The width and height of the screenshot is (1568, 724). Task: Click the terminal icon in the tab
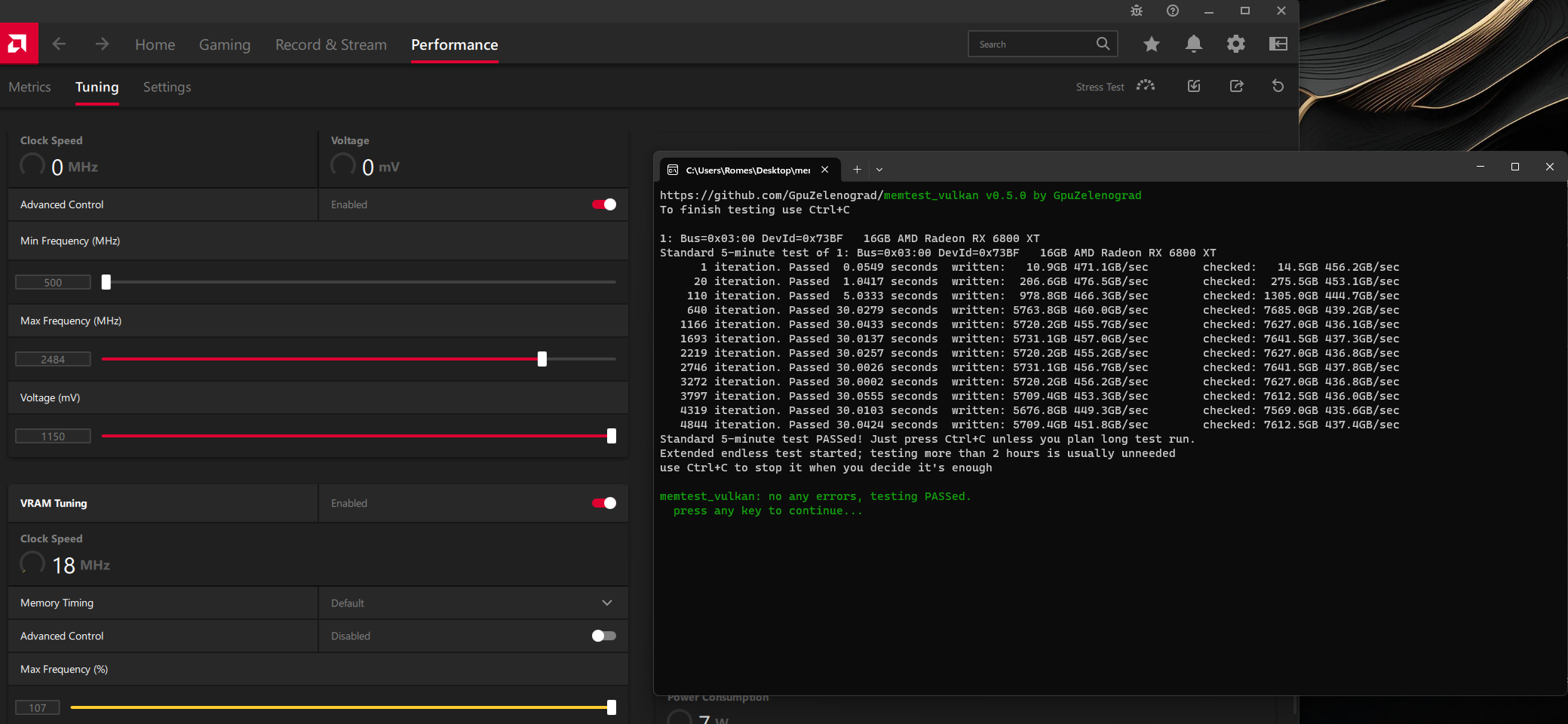673,170
